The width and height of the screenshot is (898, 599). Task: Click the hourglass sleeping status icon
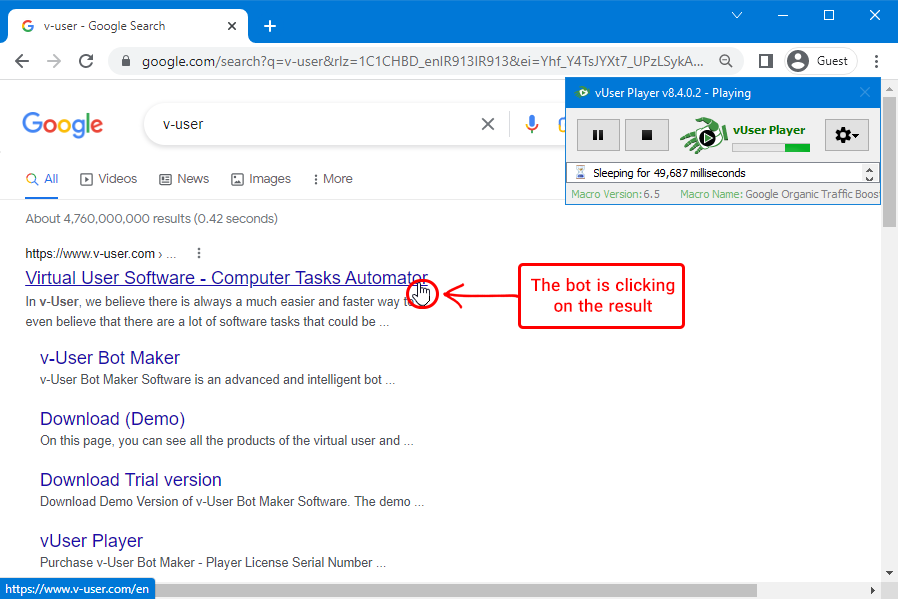click(580, 172)
